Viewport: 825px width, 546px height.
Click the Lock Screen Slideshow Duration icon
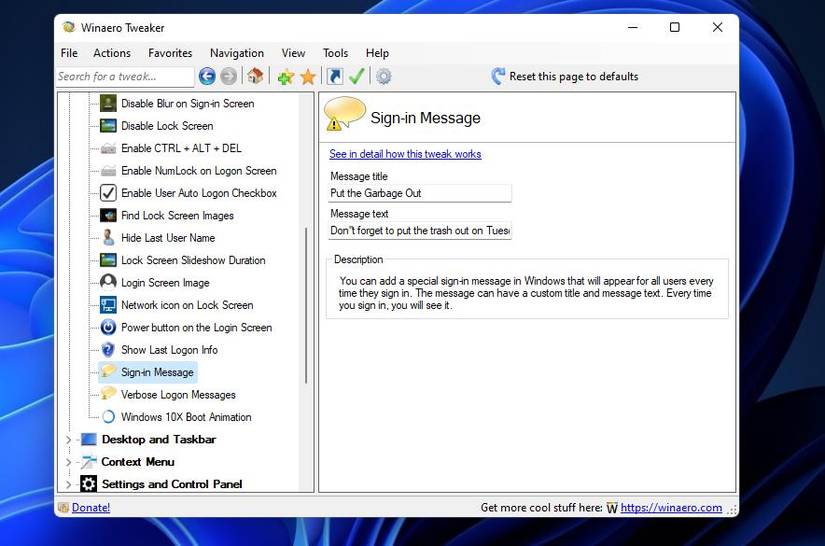pyautogui.click(x=108, y=260)
